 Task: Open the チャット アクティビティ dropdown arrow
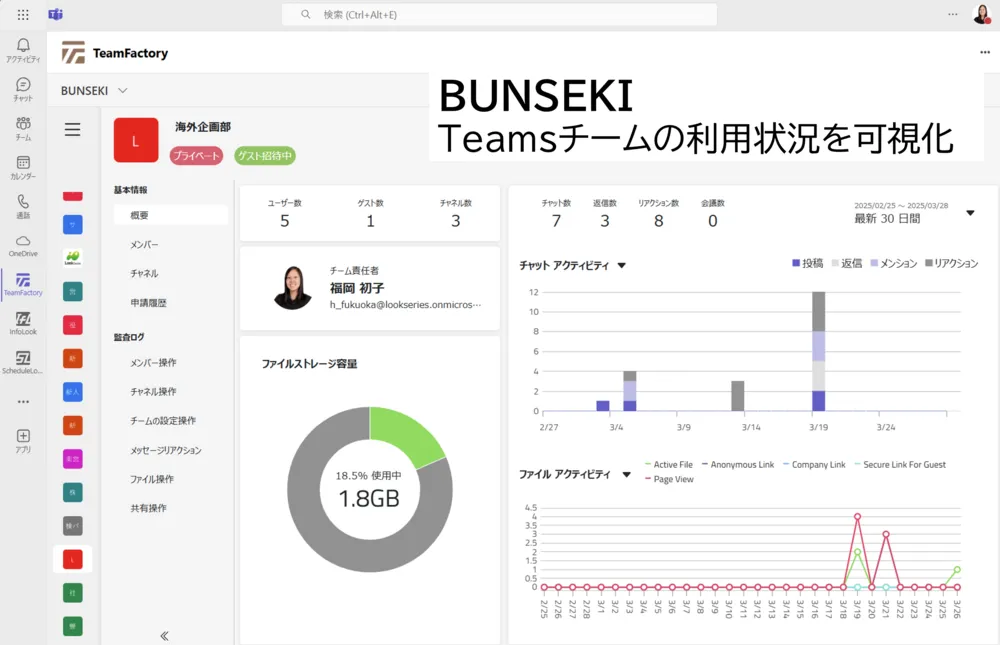pos(622,265)
